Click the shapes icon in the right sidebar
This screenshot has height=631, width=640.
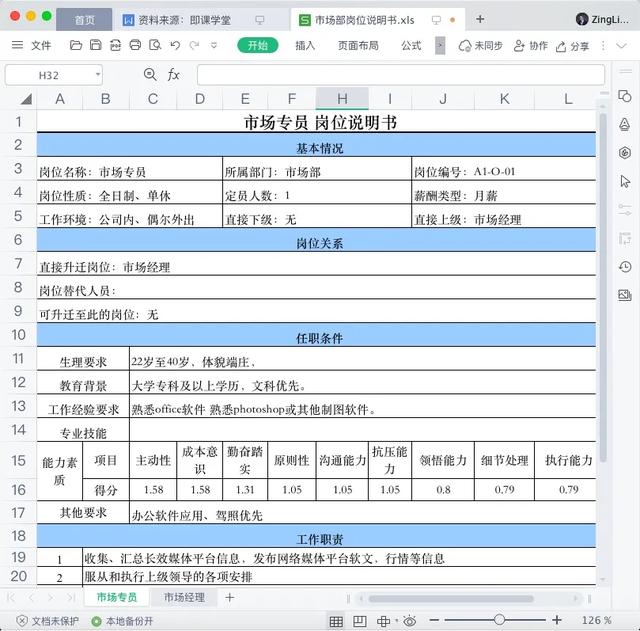[624, 96]
